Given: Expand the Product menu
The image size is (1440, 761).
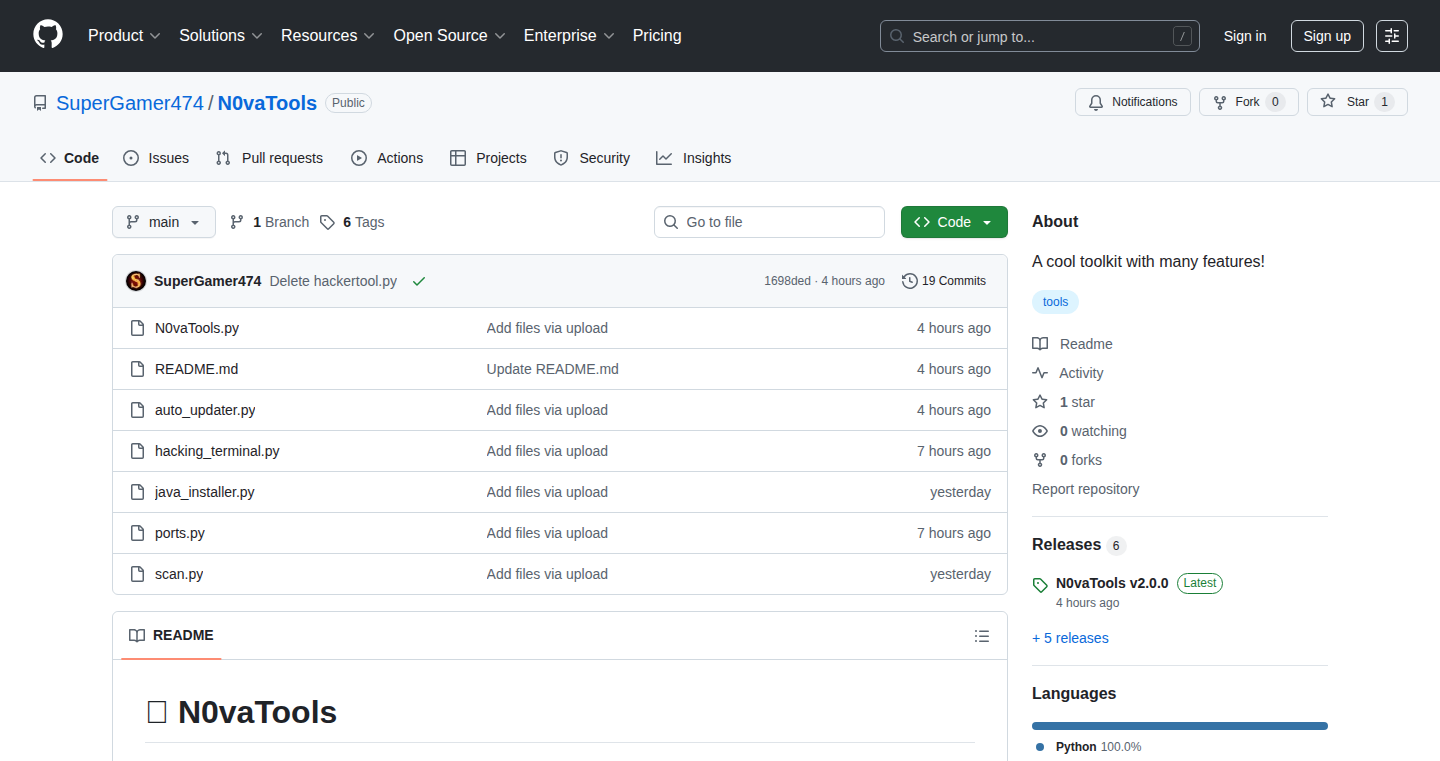Looking at the screenshot, I should tap(124, 35).
